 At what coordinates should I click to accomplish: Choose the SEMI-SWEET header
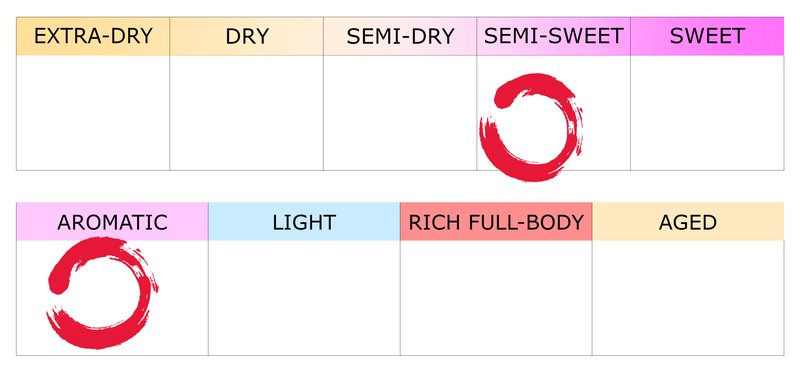tap(554, 36)
